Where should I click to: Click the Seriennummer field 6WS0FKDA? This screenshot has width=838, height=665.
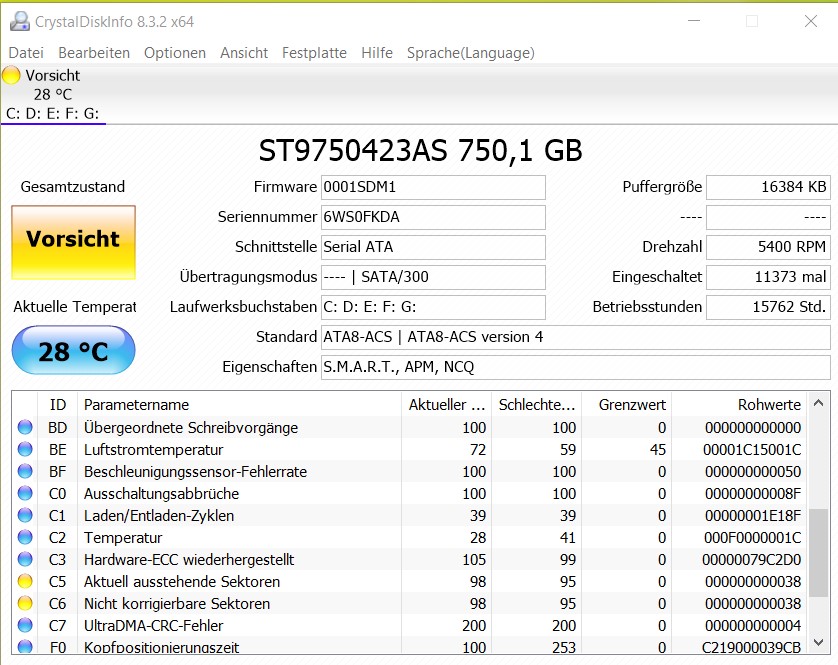point(433,217)
